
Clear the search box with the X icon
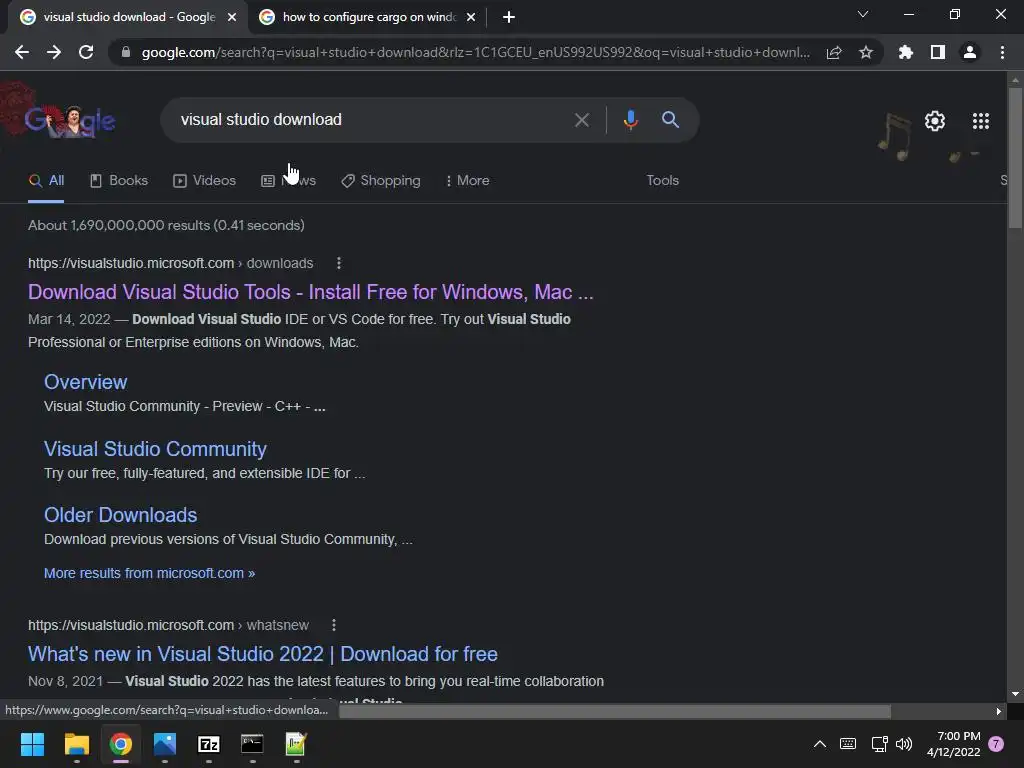click(581, 120)
